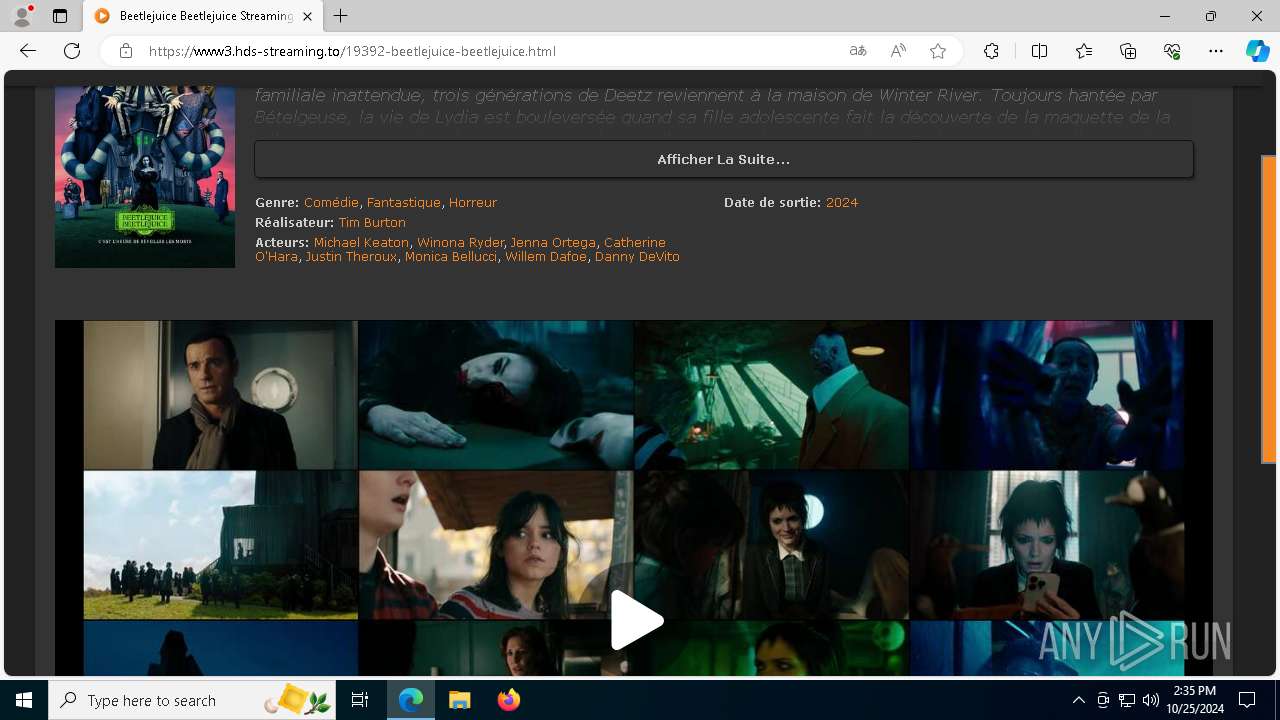Open Firefox on taskbar
The height and width of the screenshot is (720, 1280).
[508, 700]
